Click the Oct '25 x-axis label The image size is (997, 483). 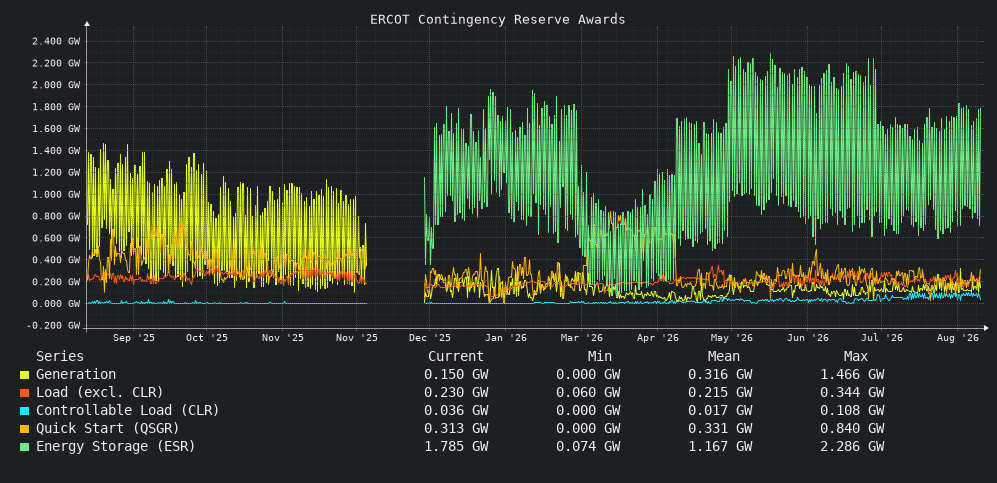tap(207, 338)
